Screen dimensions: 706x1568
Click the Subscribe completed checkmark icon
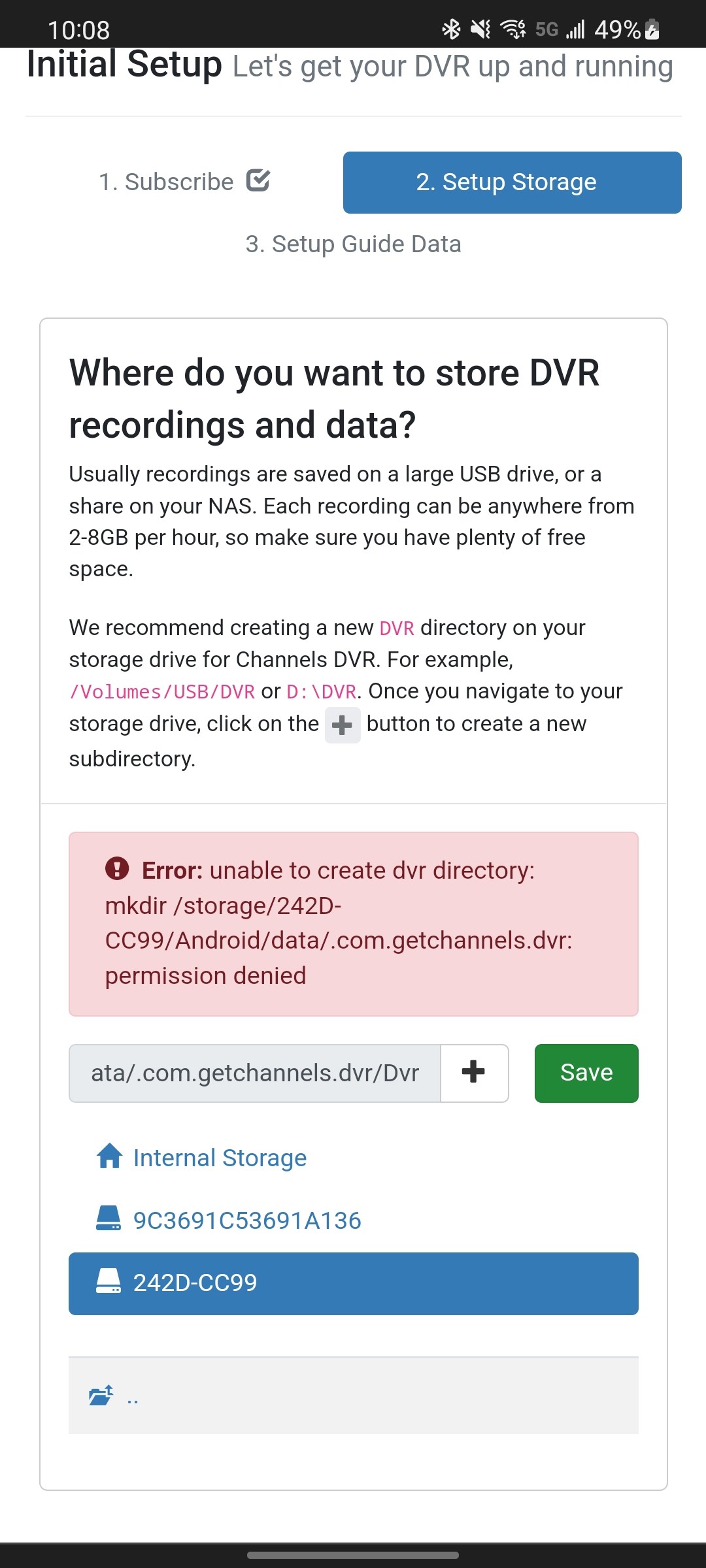(258, 180)
